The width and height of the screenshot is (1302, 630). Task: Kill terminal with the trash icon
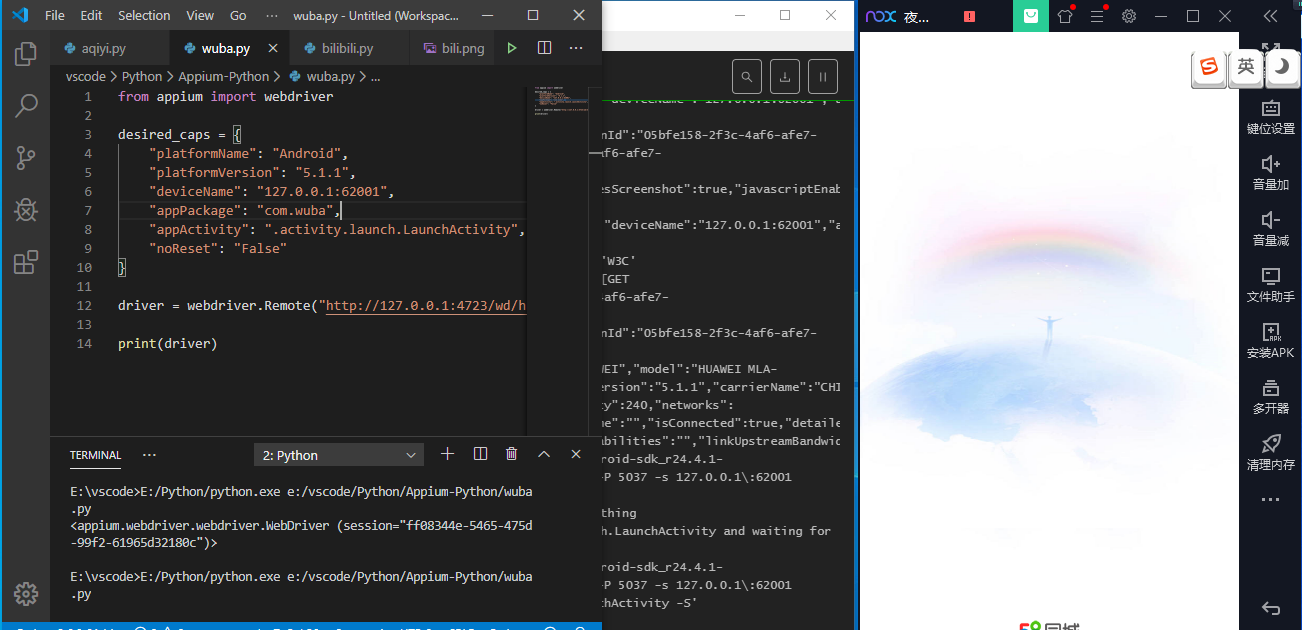click(512, 454)
